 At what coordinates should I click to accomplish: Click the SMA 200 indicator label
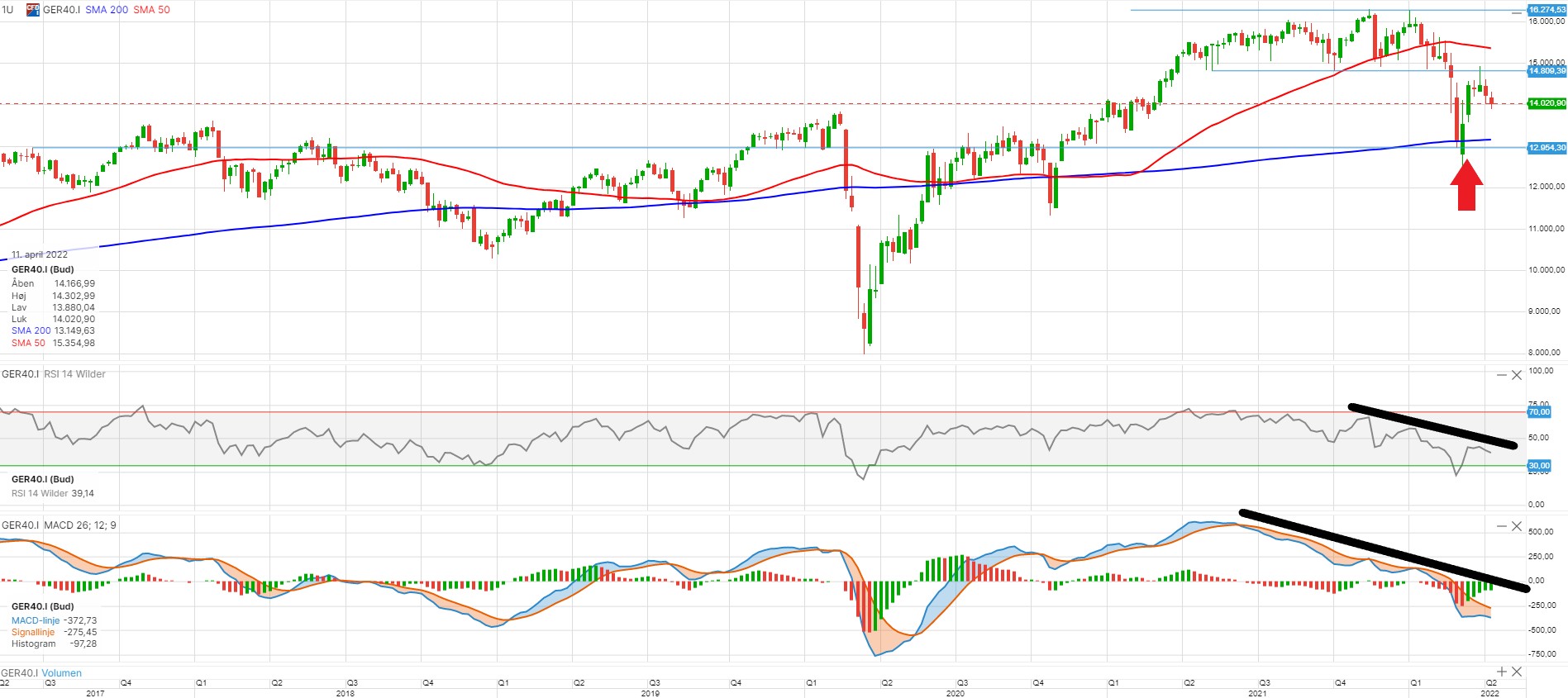[x=107, y=10]
